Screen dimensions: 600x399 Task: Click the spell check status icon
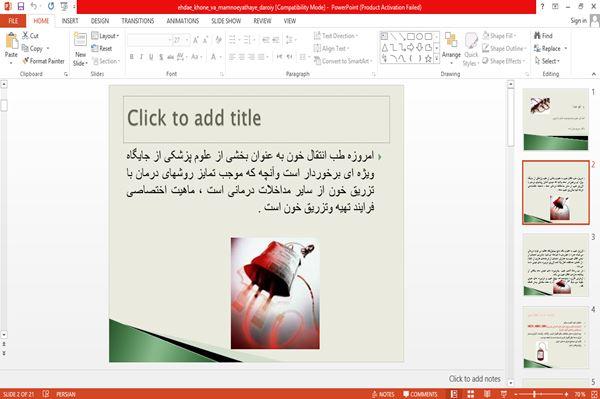click(46, 394)
